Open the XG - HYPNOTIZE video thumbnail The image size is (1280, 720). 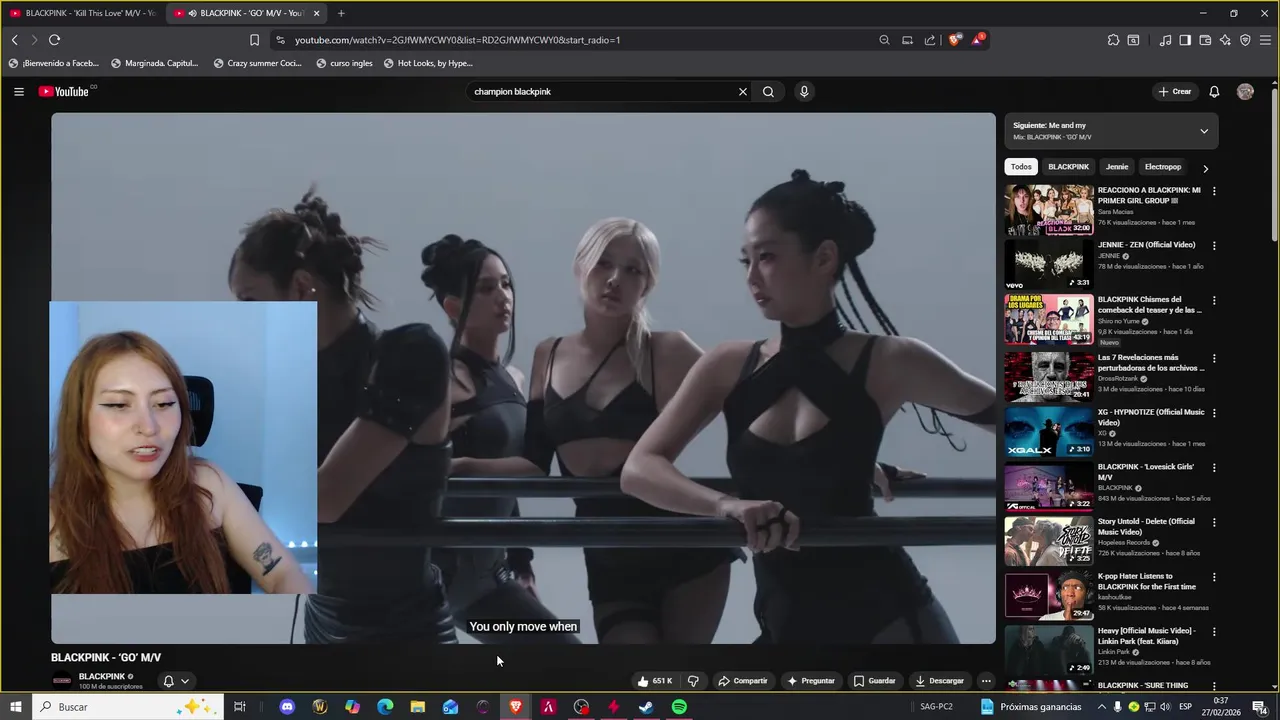pyautogui.click(x=1049, y=431)
